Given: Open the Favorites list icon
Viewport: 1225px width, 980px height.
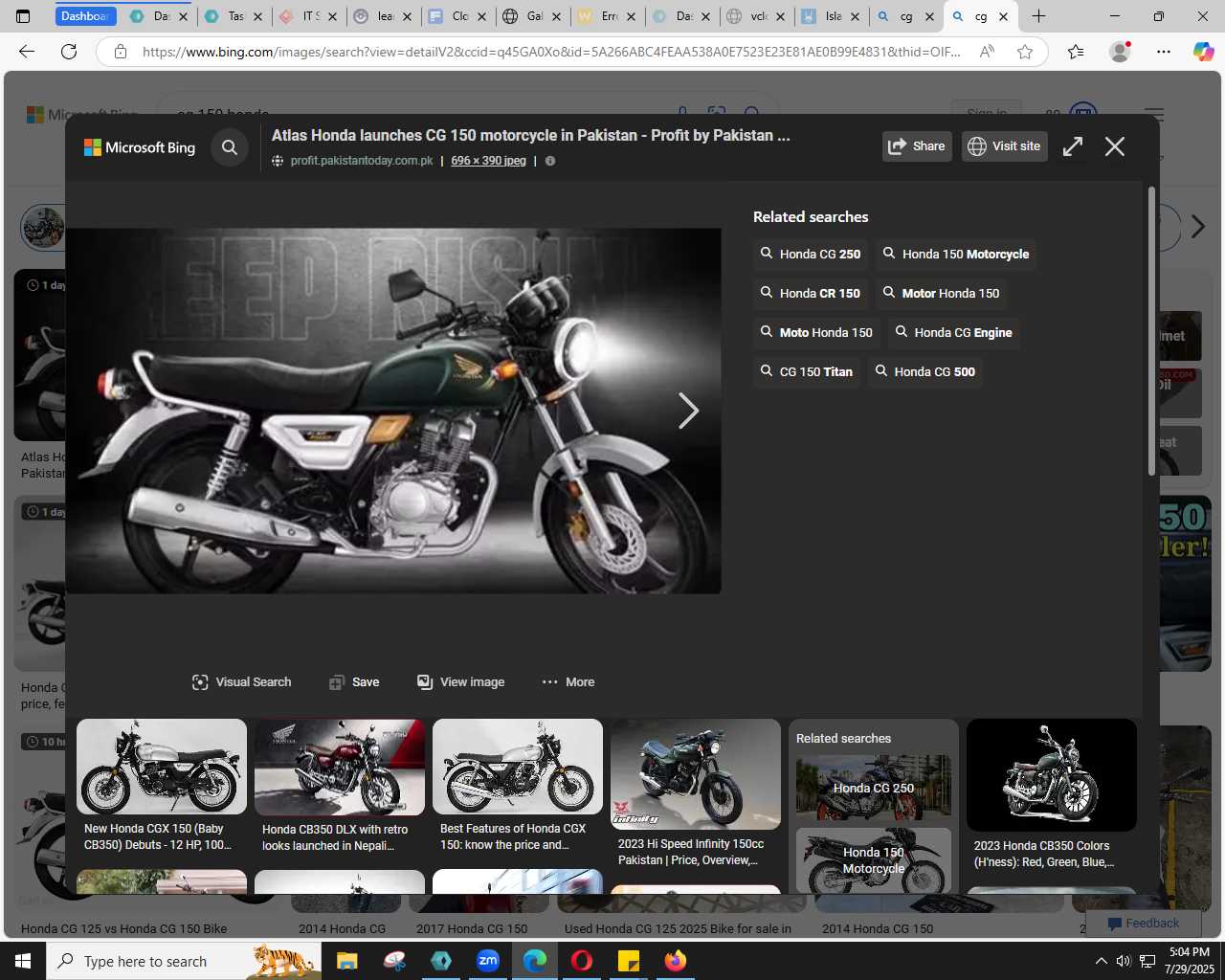Looking at the screenshot, I should (1076, 52).
